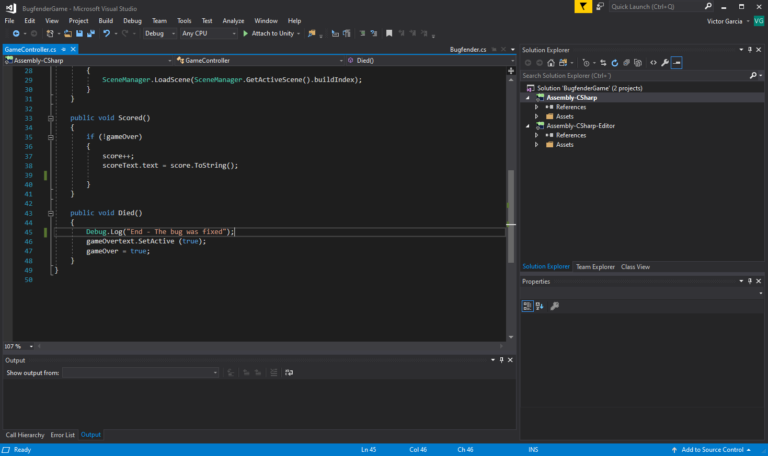Click the Open File folder icon
Image resolution: width=768 pixels, height=456 pixels.
coord(68,33)
